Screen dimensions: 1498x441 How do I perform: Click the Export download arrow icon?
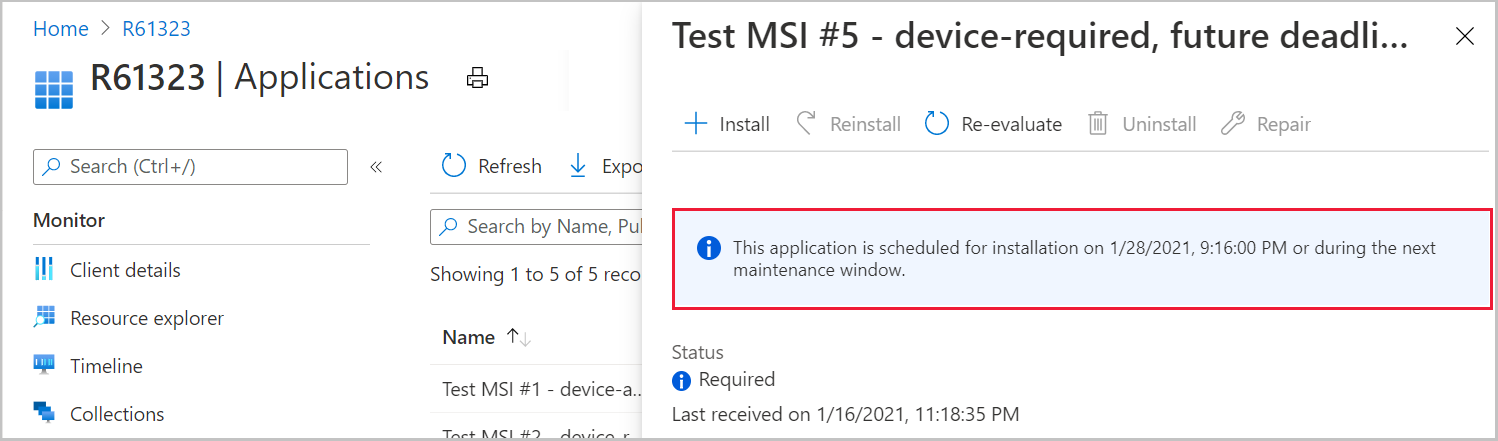pos(578,166)
